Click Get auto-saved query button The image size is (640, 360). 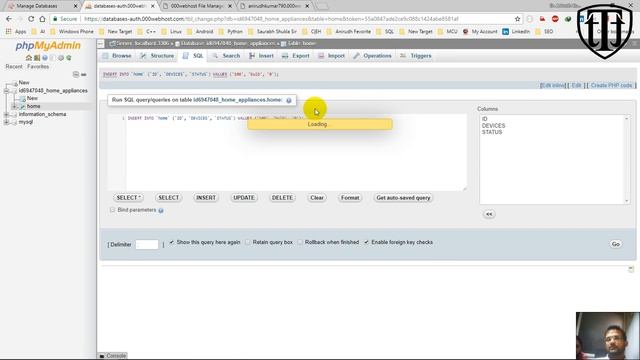click(403, 198)
